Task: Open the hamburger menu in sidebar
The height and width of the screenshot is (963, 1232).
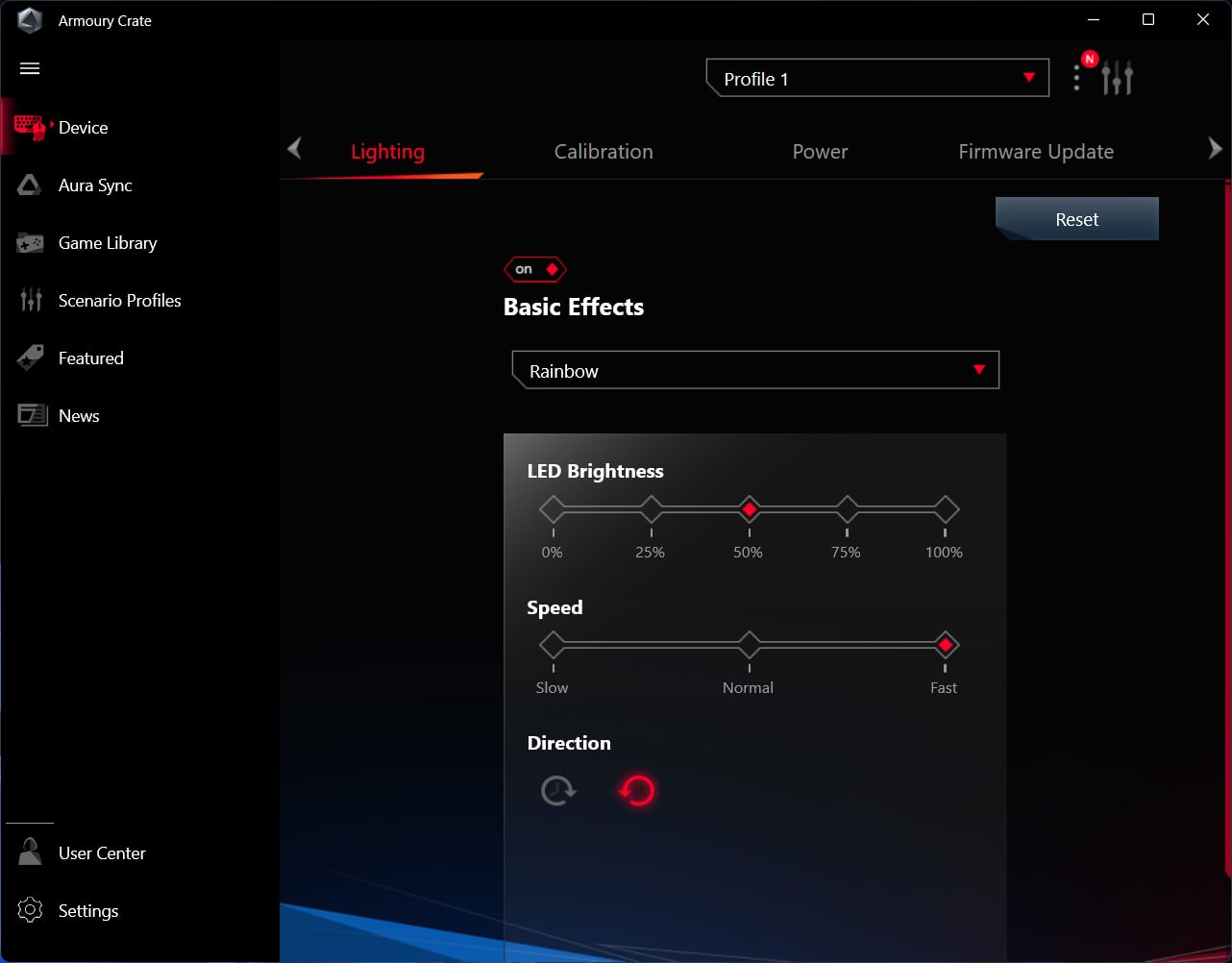Action: (x=30, y=68)
